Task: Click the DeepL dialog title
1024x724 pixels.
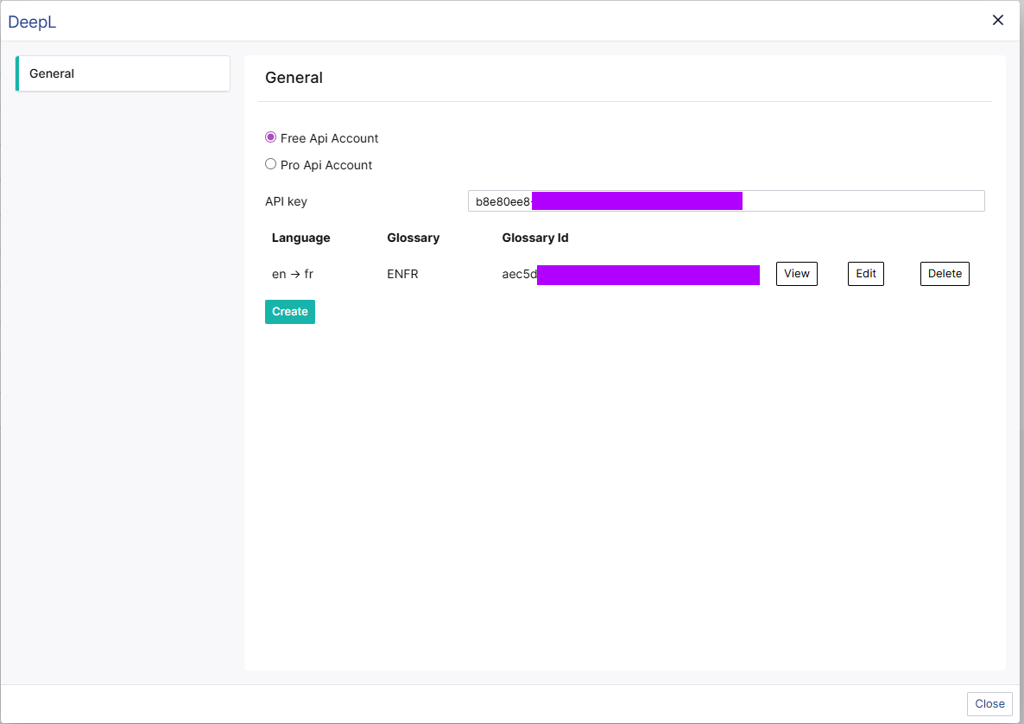Action: click(32, 22)
